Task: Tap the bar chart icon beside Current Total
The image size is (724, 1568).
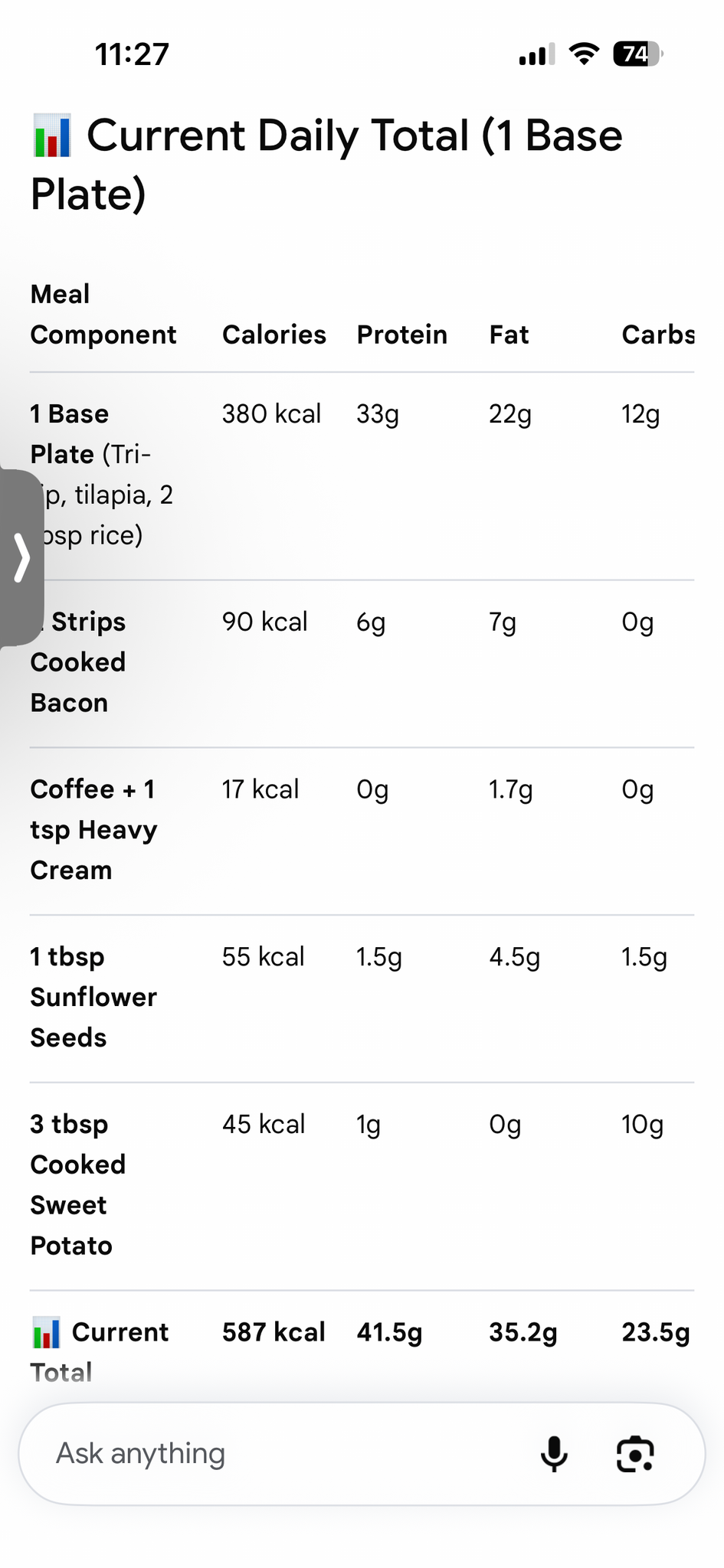Action: 46,1332
